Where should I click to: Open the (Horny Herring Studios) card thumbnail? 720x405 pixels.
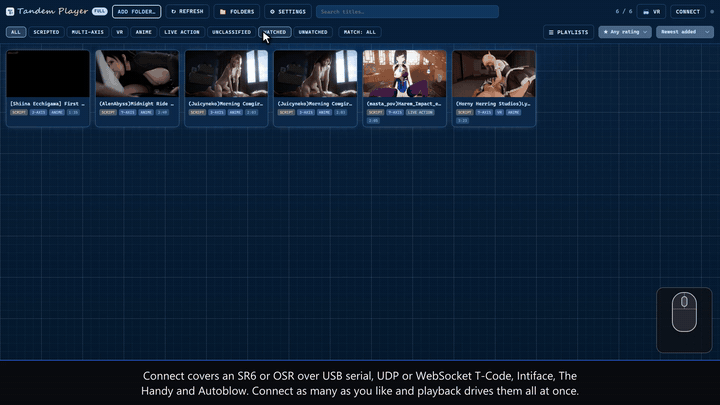coord(494,73)
